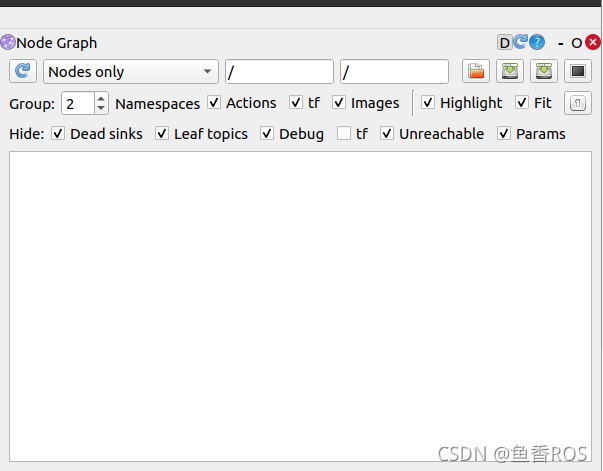Enable the Hide tf checkbox
The height and width of the screenshot is (471, 603).
pos(344,134)
